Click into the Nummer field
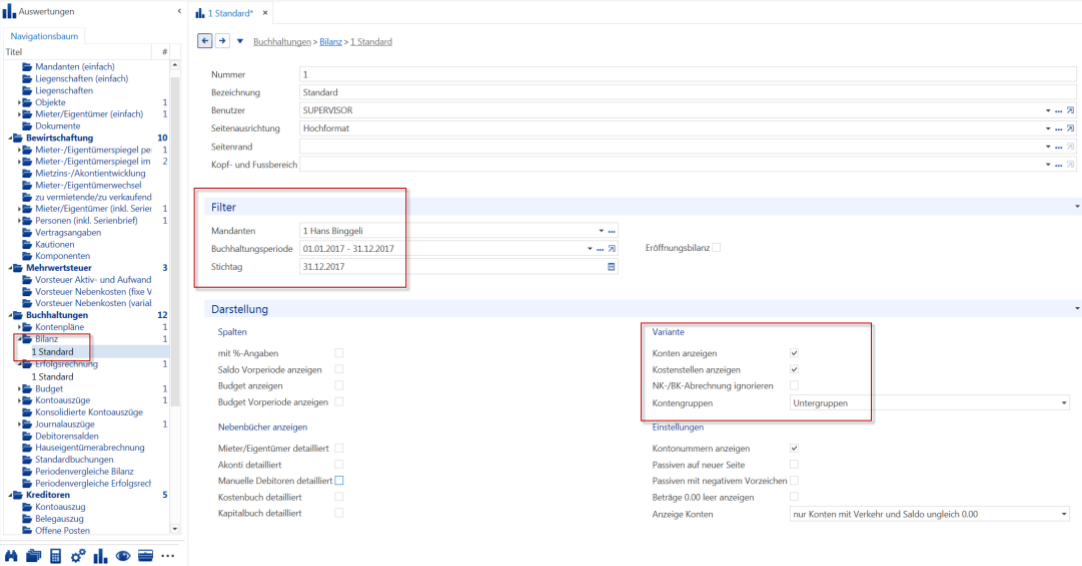Viewport: 1082px width, 566px height. (687, 75)
